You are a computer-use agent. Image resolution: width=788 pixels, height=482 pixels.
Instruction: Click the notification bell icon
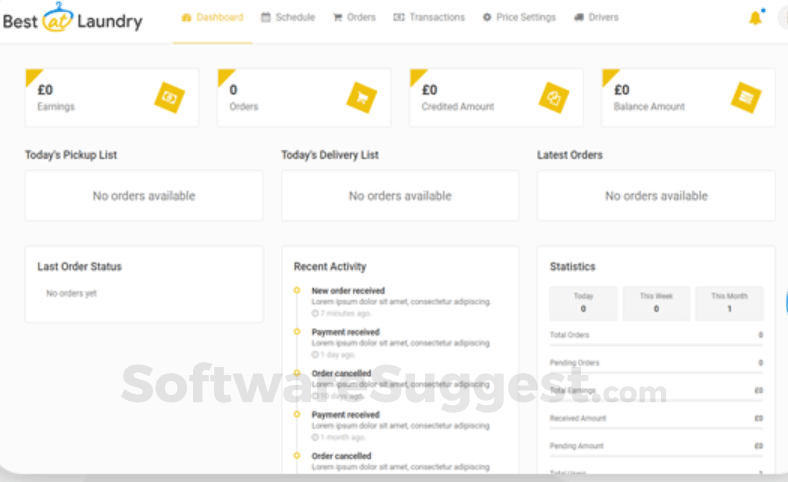point(755,18)
